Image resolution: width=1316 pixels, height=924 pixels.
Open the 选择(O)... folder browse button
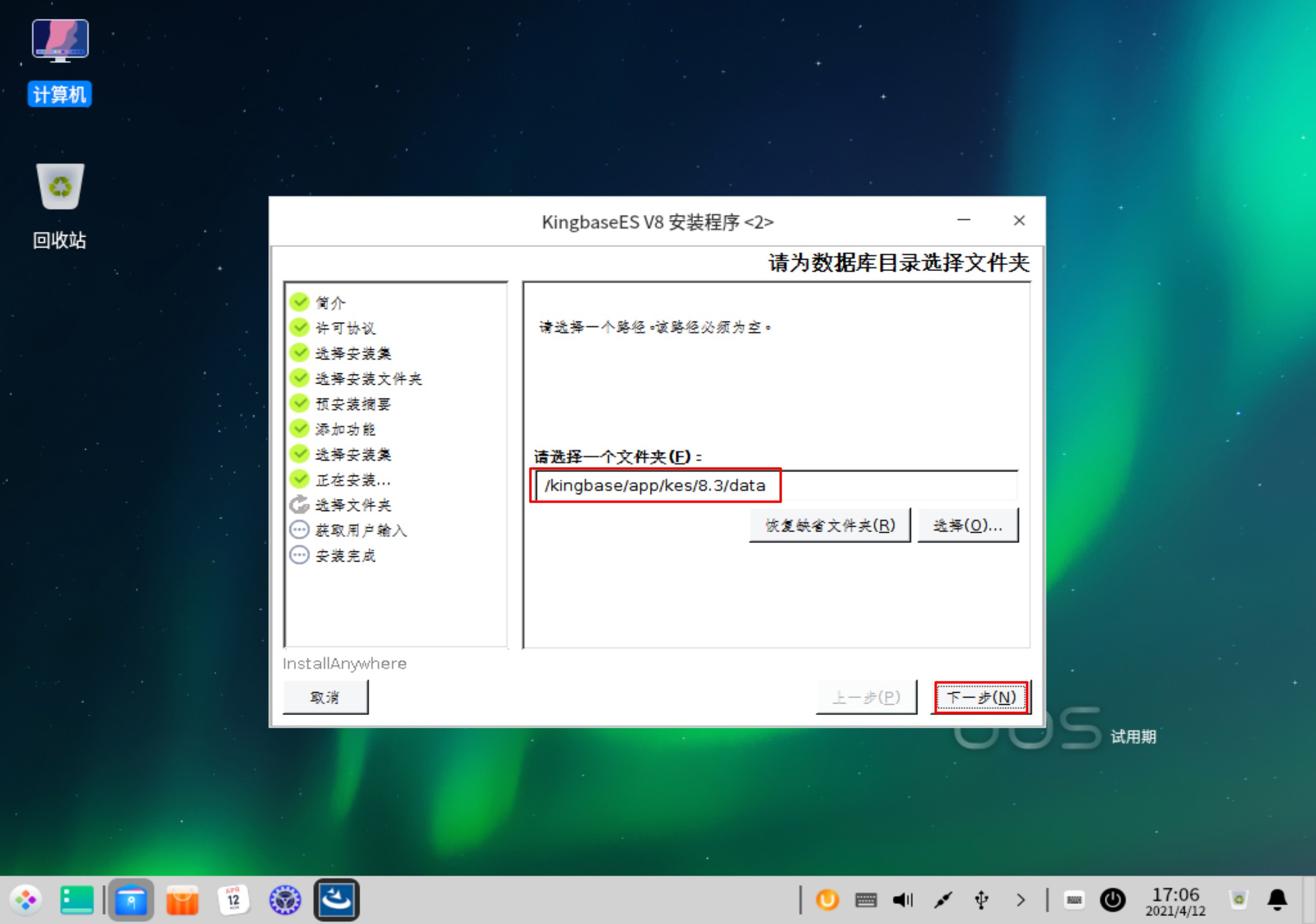(x=967, y=525)
